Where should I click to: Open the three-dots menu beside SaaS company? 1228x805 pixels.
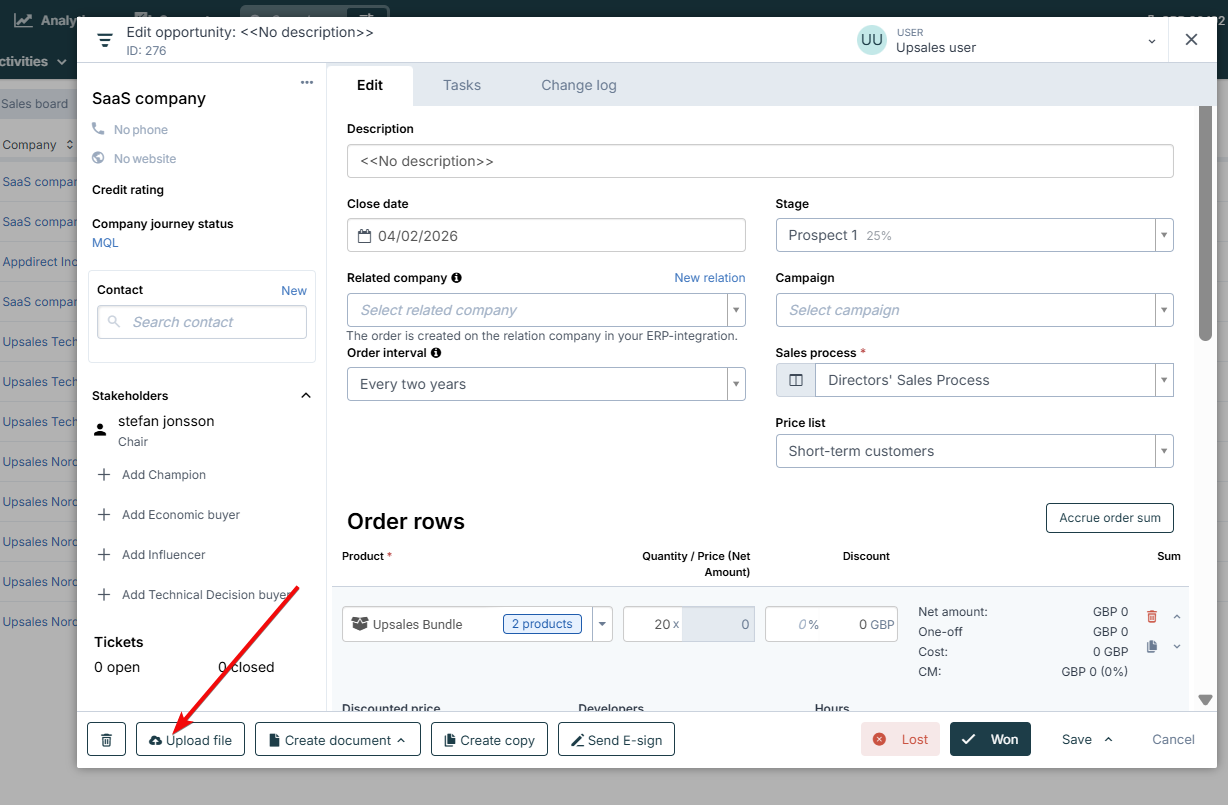pyautogui.click(x=307, y=83)
